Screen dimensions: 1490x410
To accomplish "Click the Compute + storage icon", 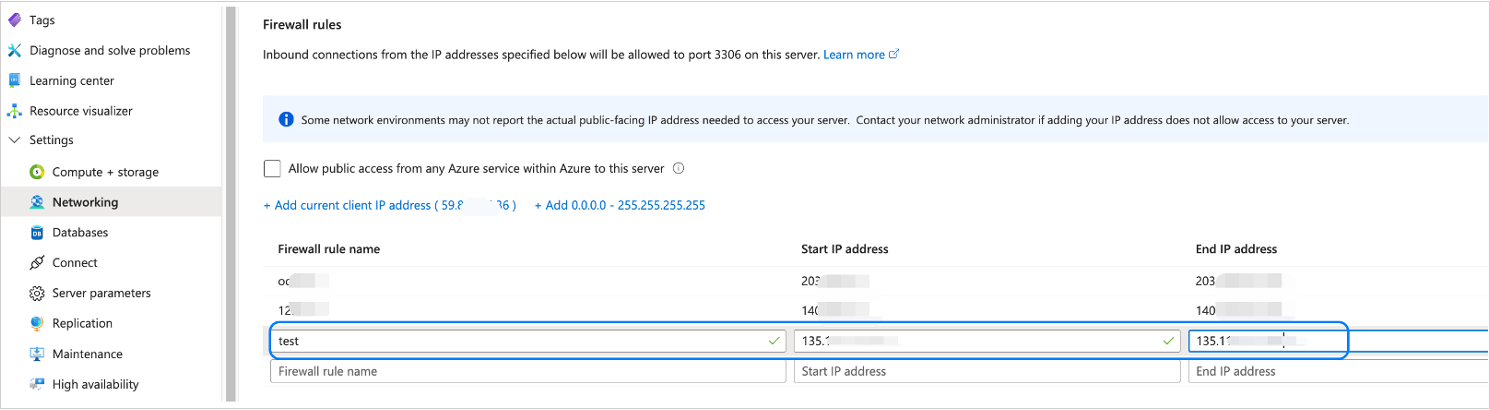I will 37,172.
